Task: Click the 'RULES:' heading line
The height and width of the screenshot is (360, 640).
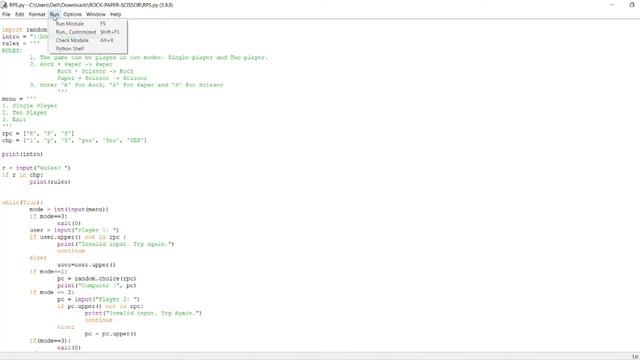Action: coord(12,51)
